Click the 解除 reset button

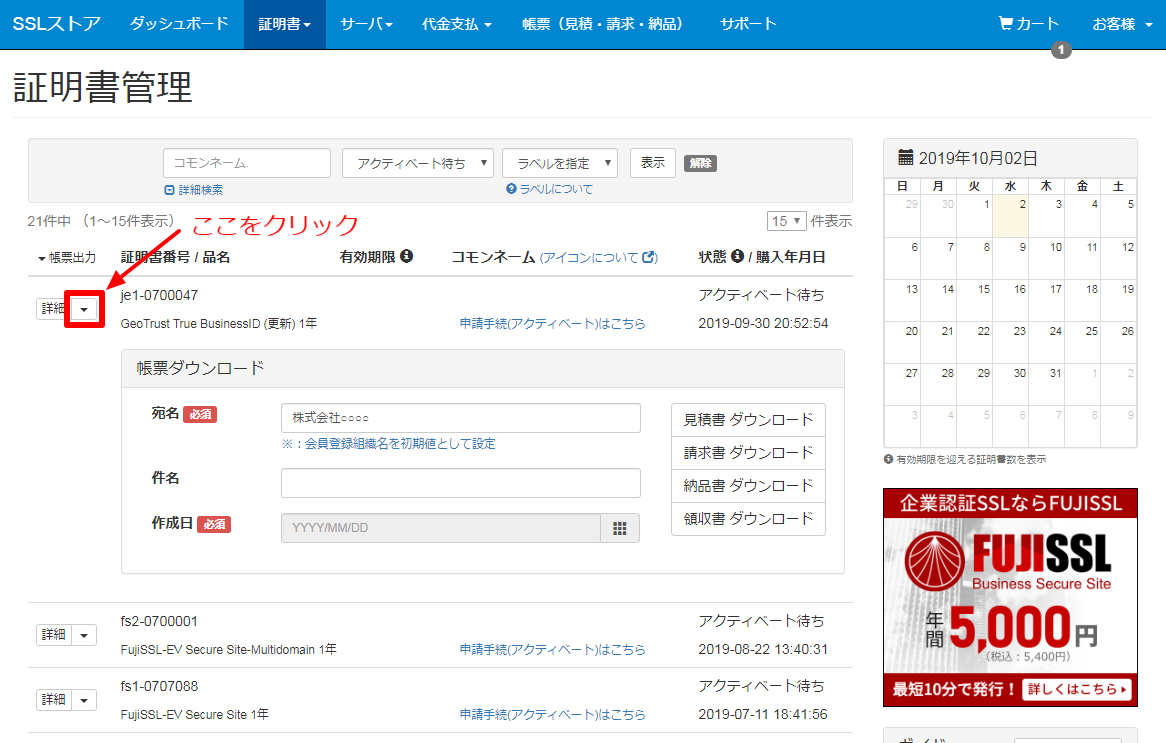pyautogui.click(x=700, y=164)
